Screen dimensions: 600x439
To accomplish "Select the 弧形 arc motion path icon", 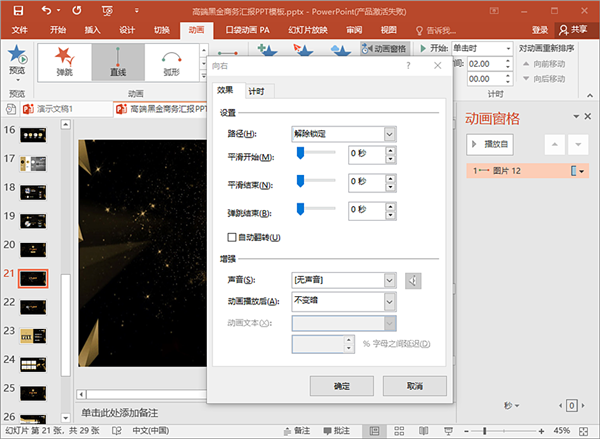I will [x=171, y=62].
